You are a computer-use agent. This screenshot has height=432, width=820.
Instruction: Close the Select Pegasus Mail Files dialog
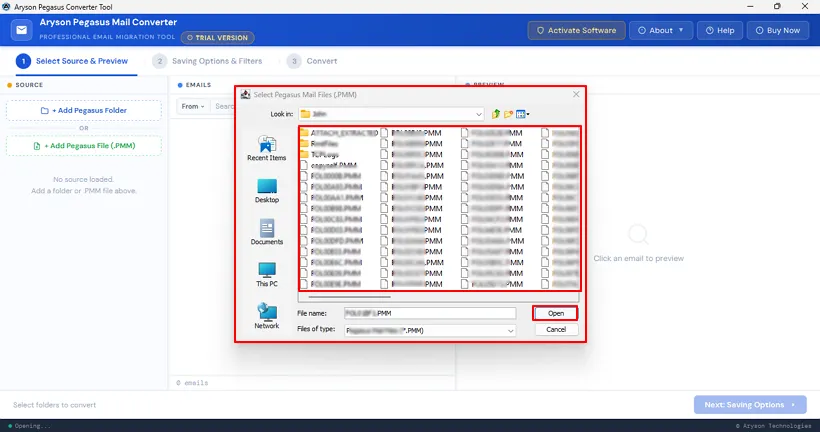click(x=576, y=94)
